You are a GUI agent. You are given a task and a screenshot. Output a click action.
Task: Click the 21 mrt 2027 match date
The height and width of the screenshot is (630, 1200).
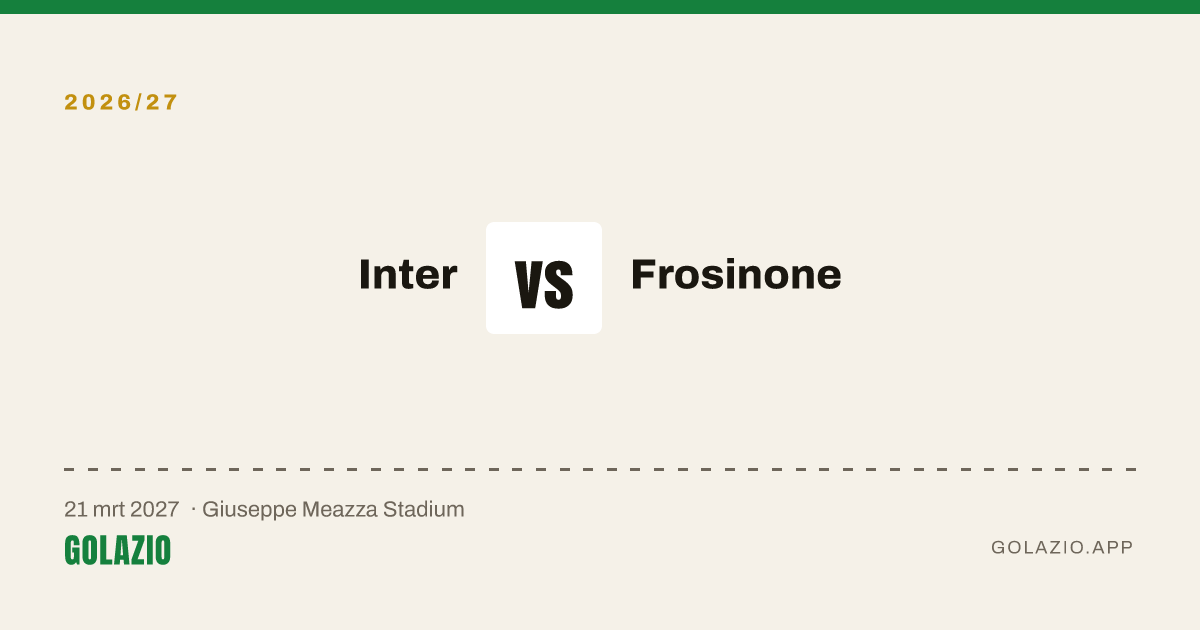tap(121, 509)
